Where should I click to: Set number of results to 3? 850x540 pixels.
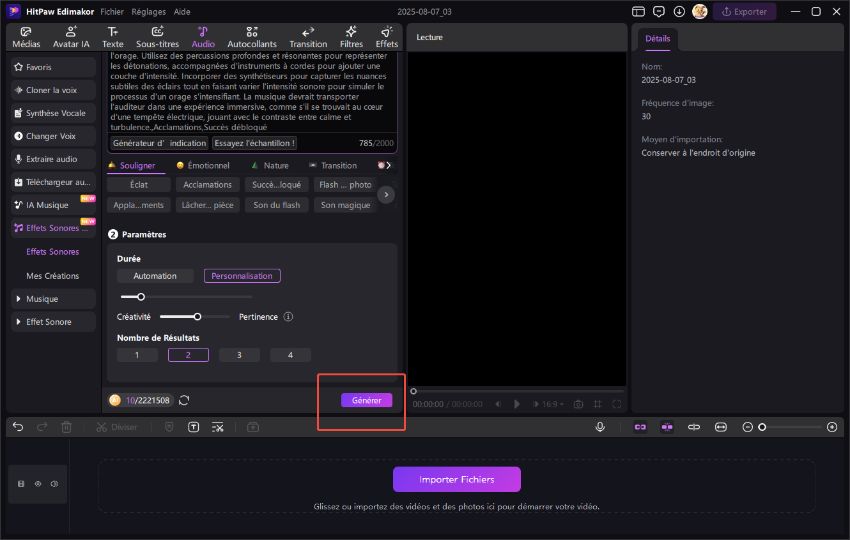[239, 355]
